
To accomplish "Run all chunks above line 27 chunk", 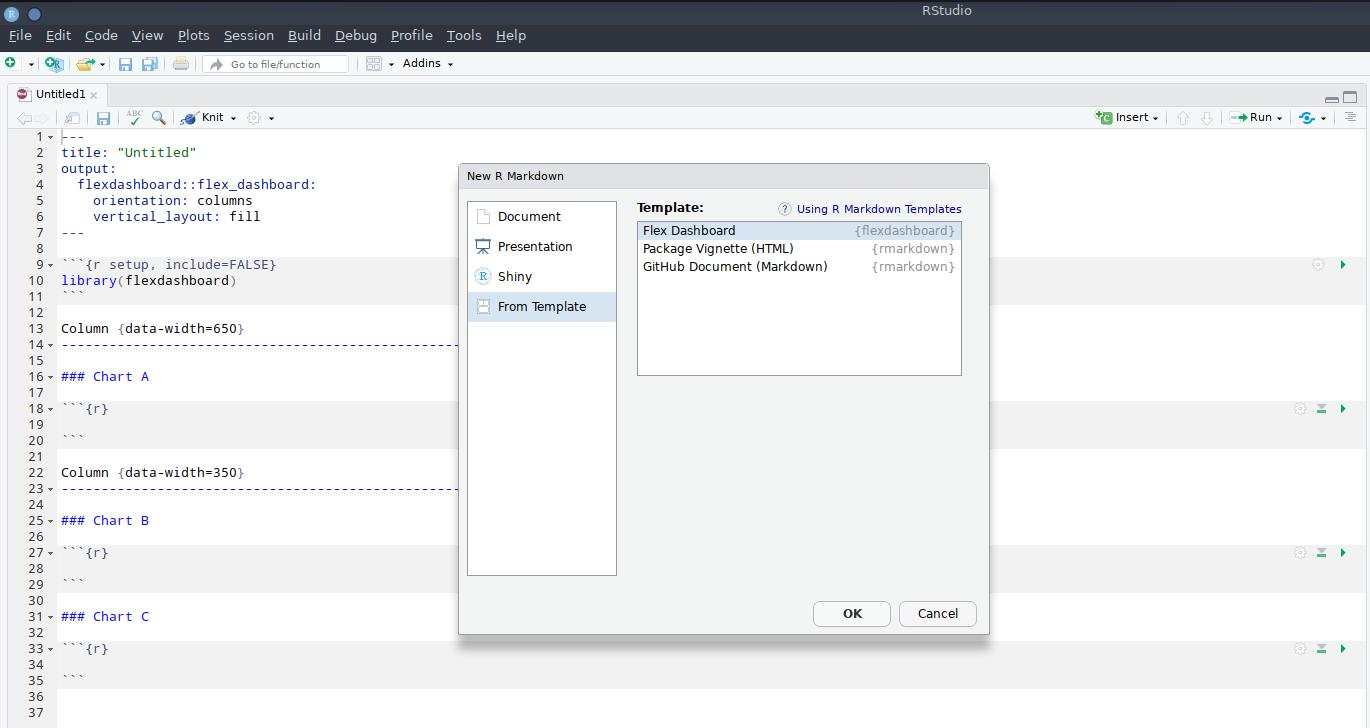I will click(x=1321, y=553).
